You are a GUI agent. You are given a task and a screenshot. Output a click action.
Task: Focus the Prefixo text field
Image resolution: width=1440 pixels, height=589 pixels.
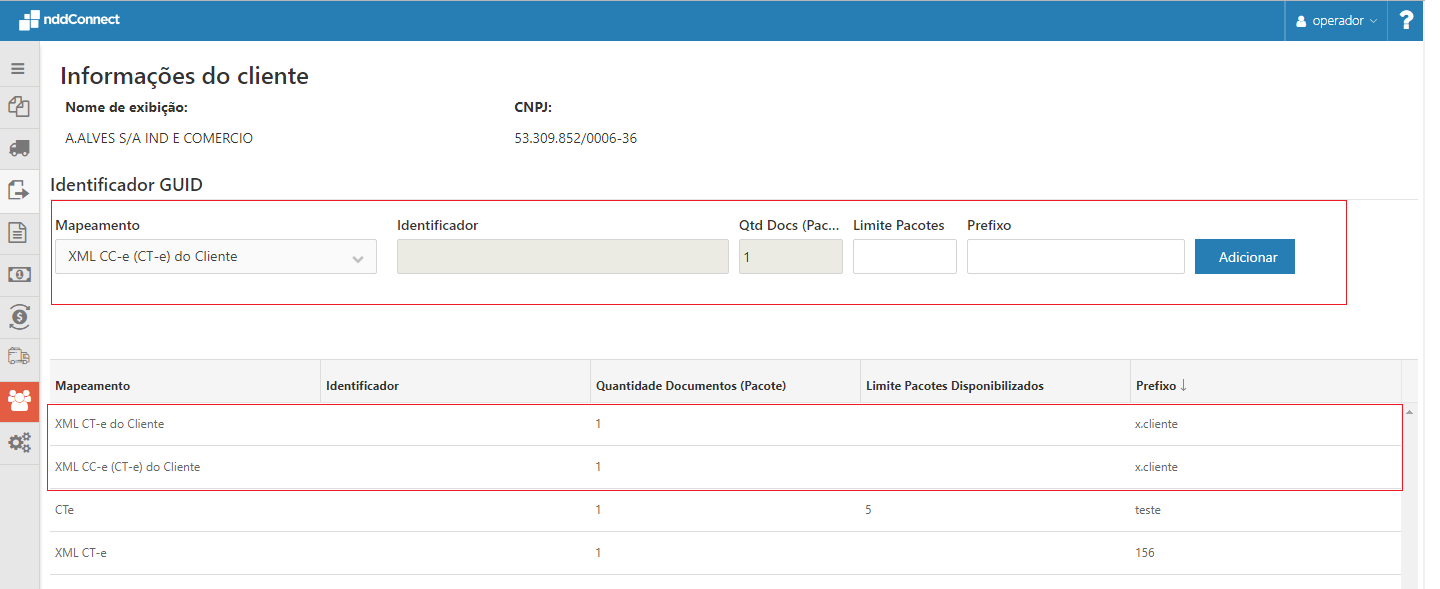(x=1075, y=257)
